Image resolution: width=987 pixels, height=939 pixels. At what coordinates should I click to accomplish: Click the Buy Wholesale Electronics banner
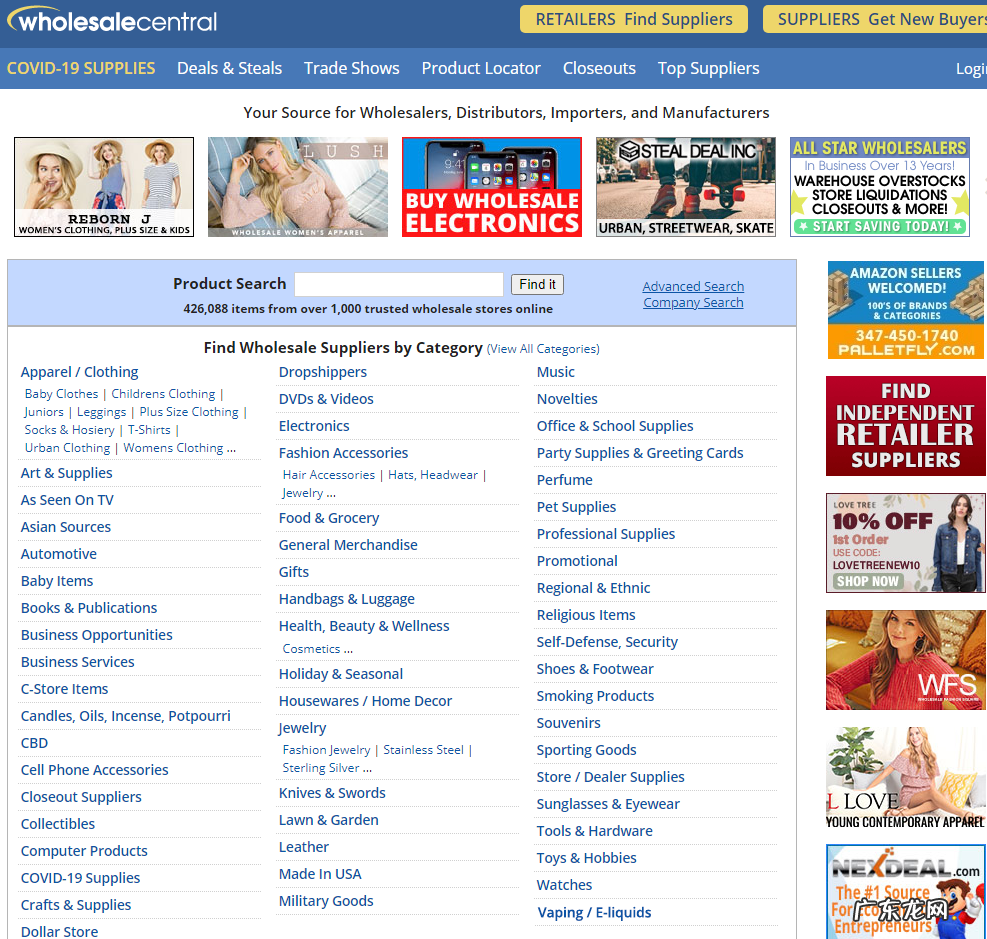[492, 187]
